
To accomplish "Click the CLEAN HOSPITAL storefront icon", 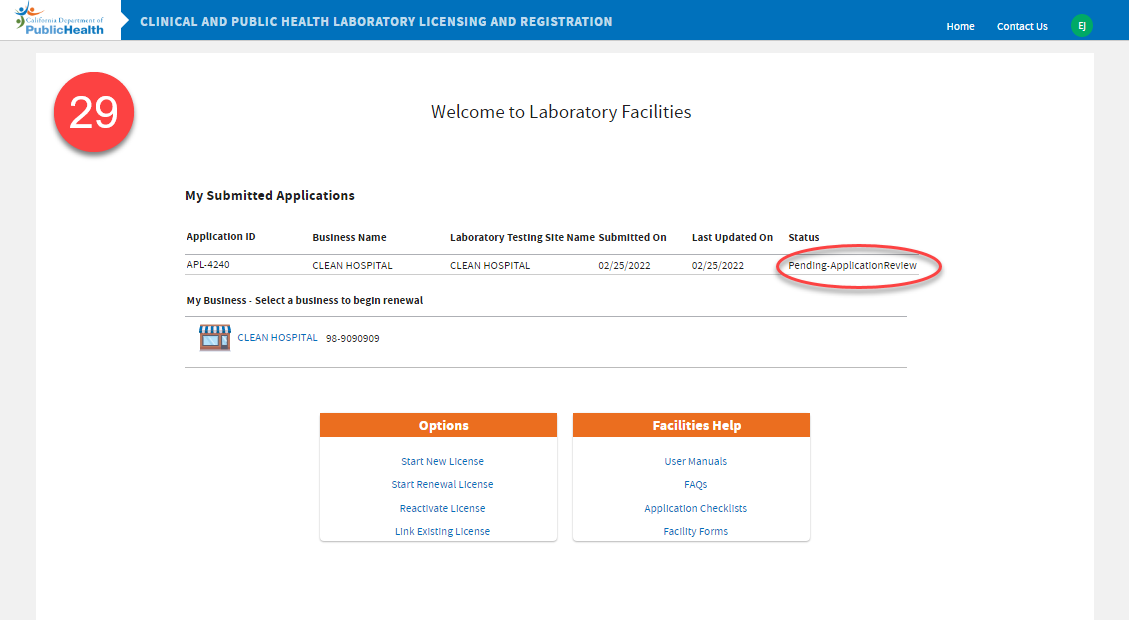I will coord(215,337).
